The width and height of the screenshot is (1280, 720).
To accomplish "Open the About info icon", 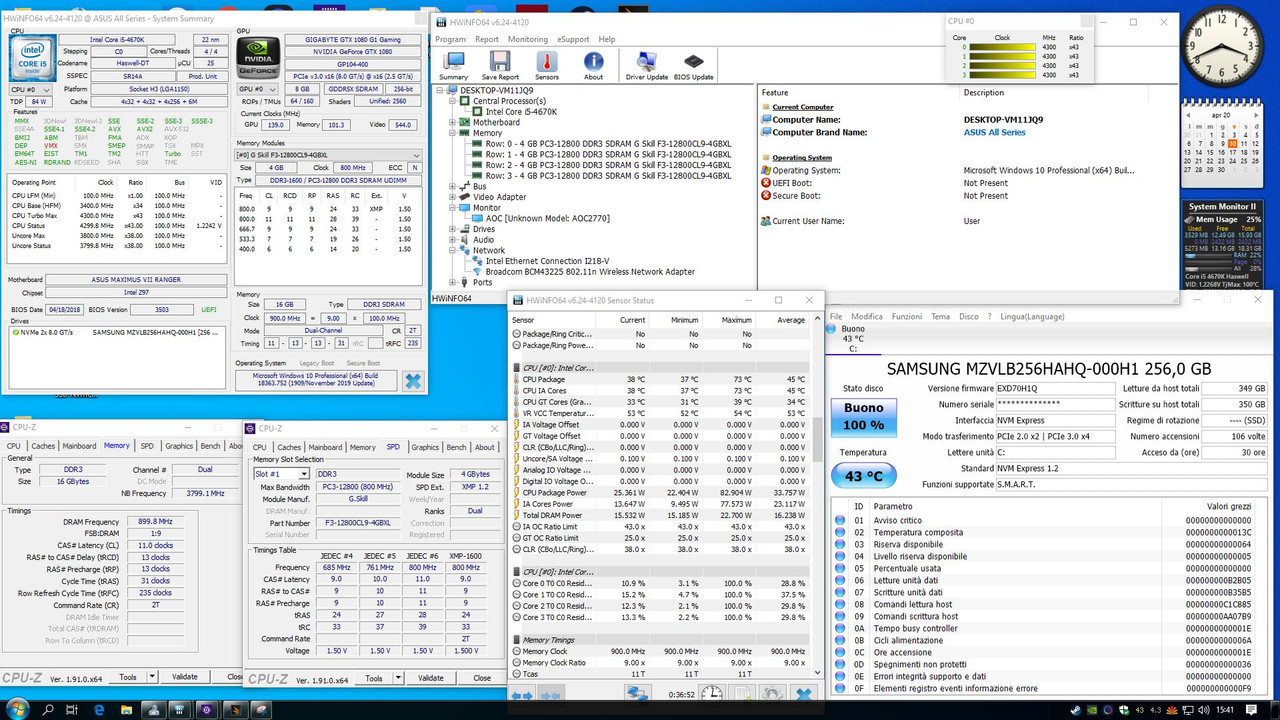I will coord(593,66).
